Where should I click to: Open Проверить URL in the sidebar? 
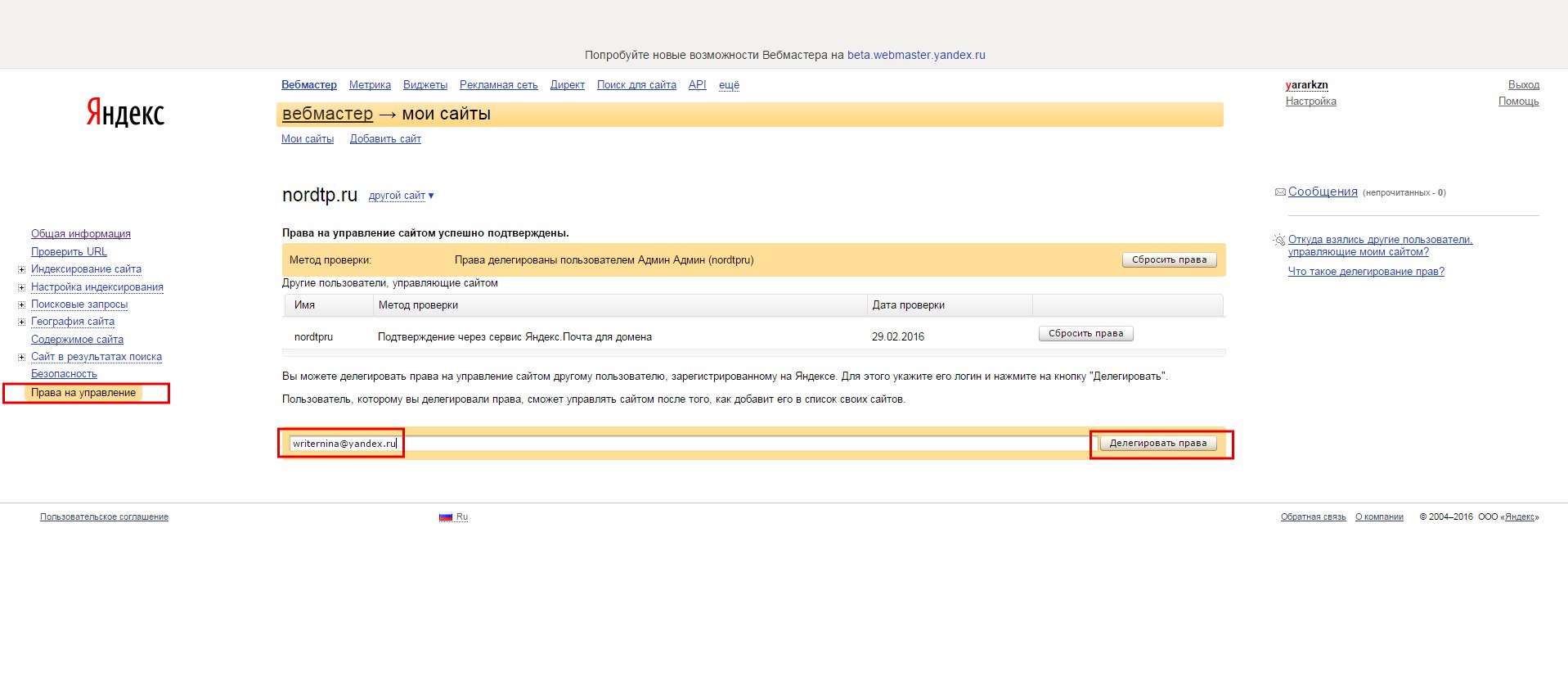(x=69, y=252)
